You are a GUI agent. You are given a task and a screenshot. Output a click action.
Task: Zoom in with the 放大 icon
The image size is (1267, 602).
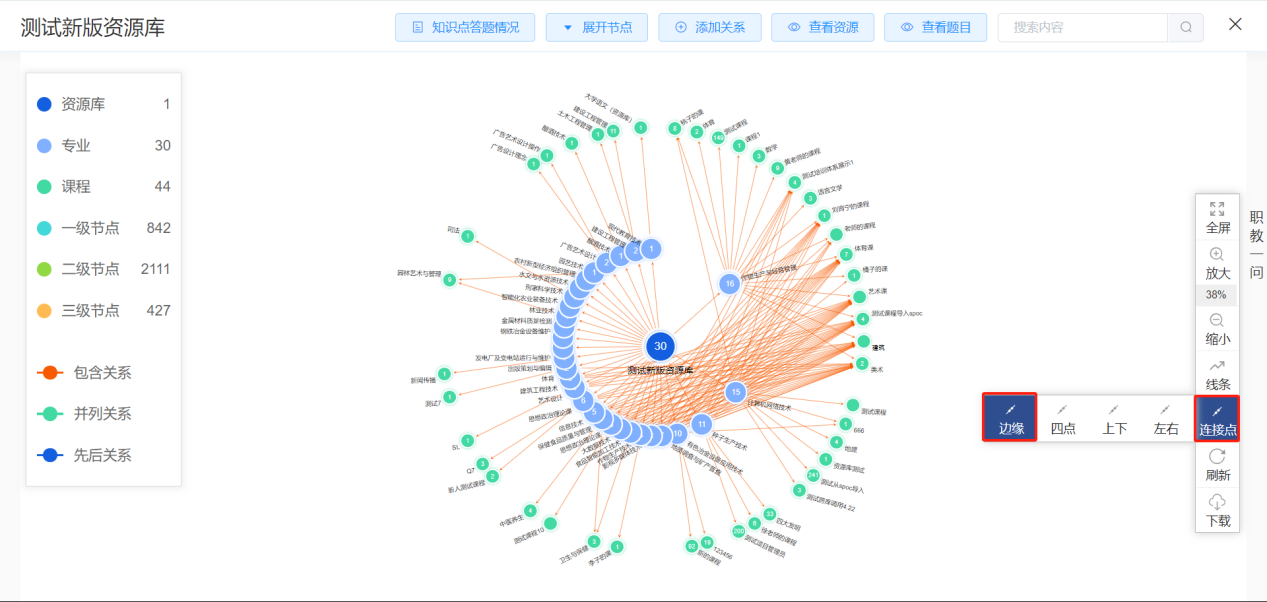(1217, 255)
